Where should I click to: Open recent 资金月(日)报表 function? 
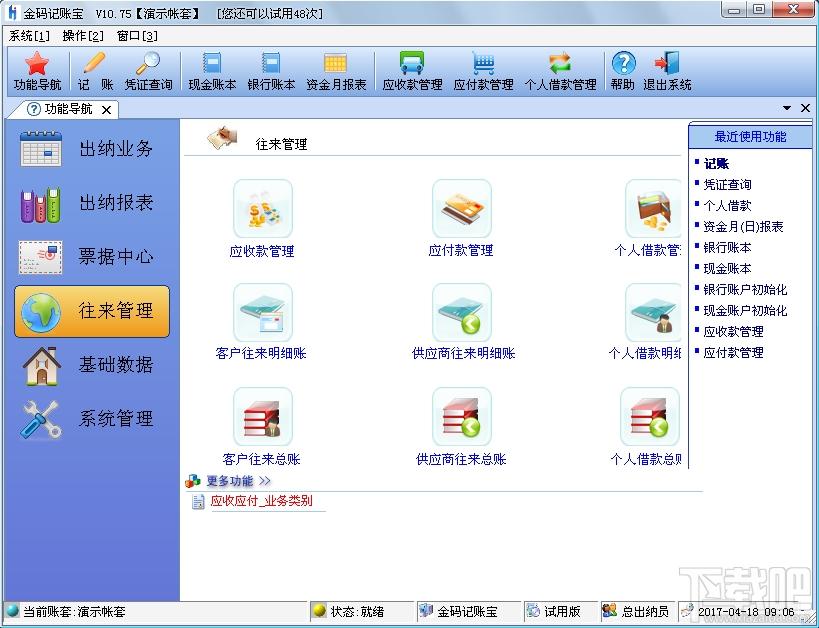pos(743,226)
